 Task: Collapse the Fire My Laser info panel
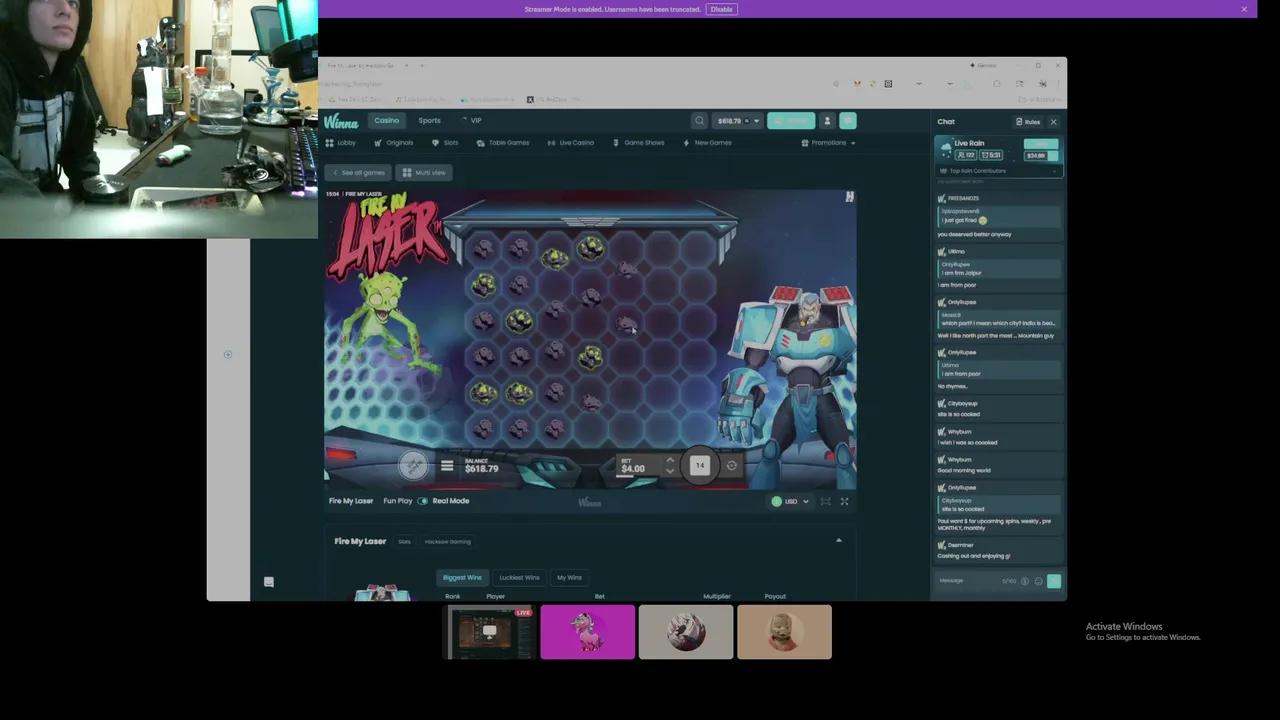point(839,541)
